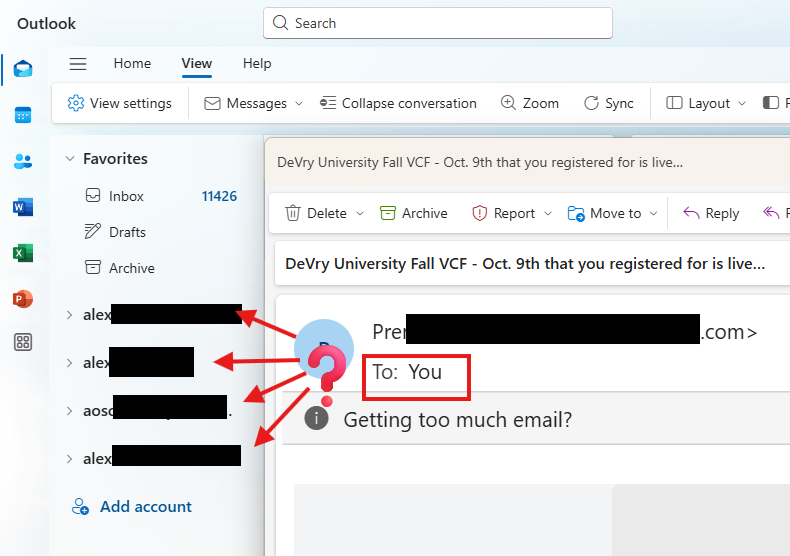
Task: Launch Excel from the app rail
Action: point(23,253)
